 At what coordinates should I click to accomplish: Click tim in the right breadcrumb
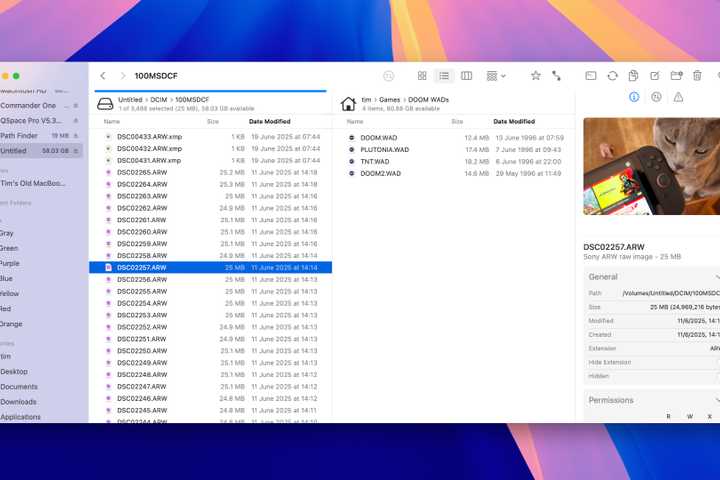tap(366, 100)
